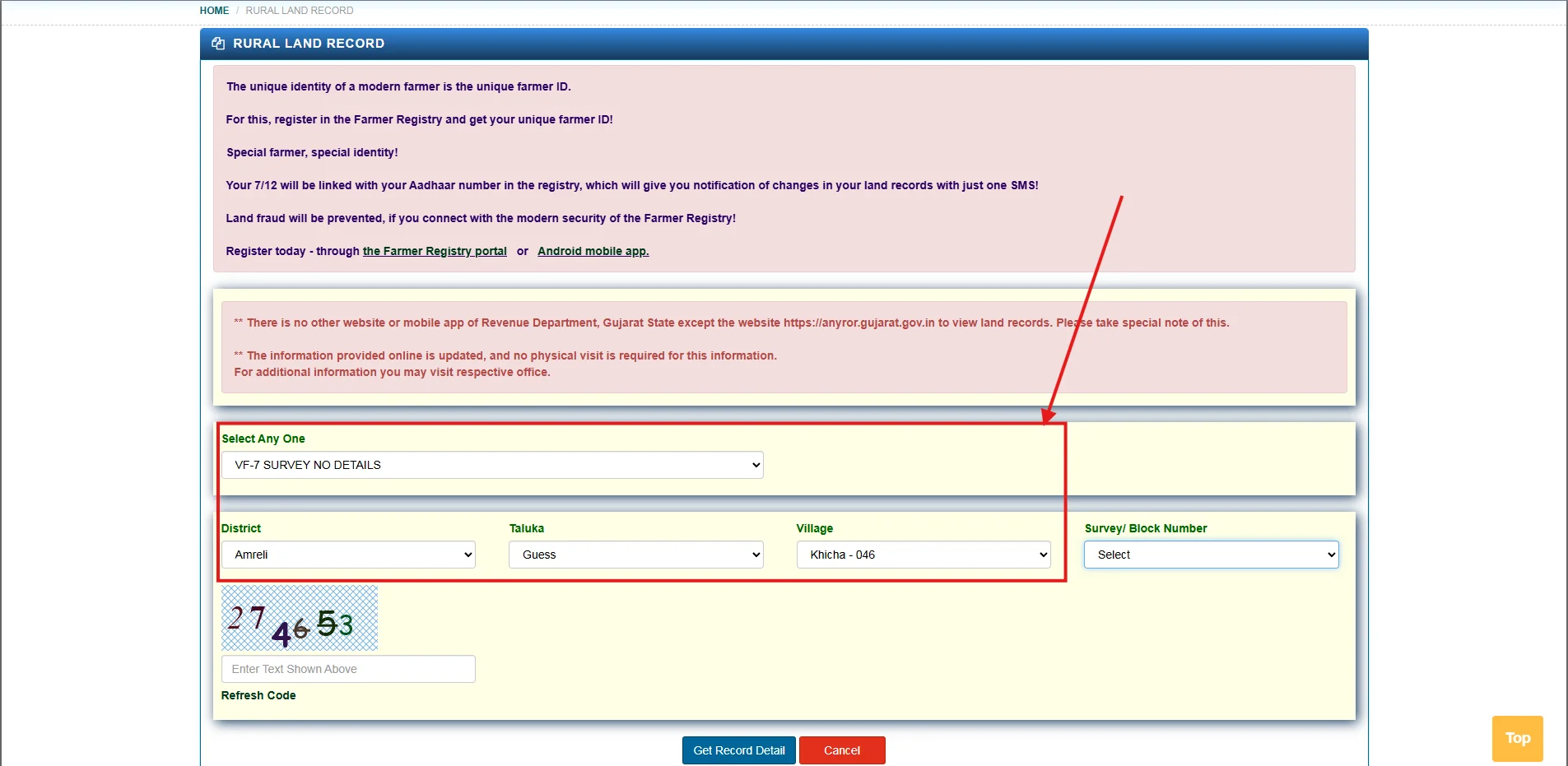Click the icon beside the Rural Land Record heading

pos(218,44)
